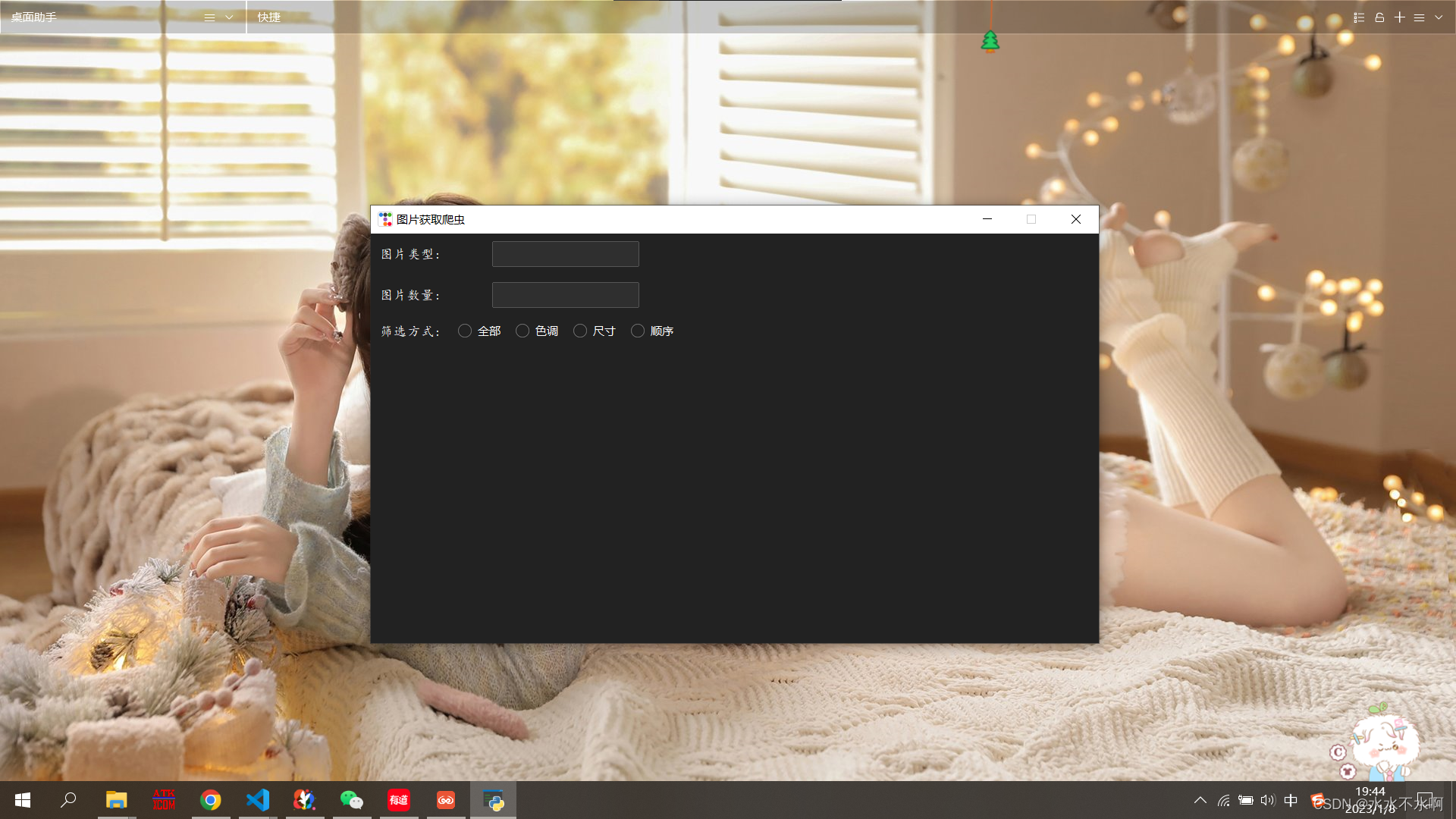Expand the chevron at top-right corner
The image size is (1456, 819).
pos(1439,17)
